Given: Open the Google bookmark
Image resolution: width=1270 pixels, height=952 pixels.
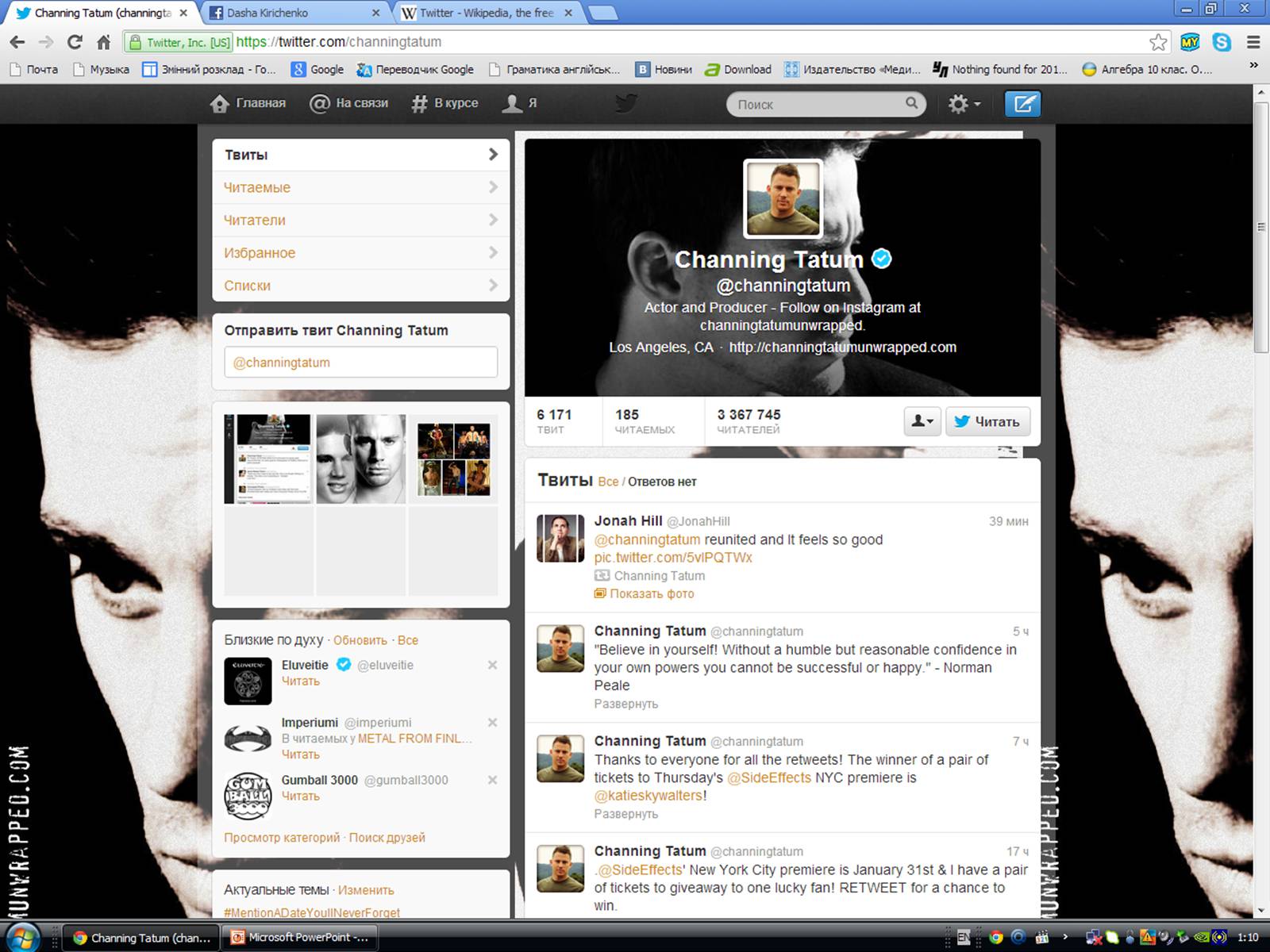Looking at the screenshot, I should point(317,70).
